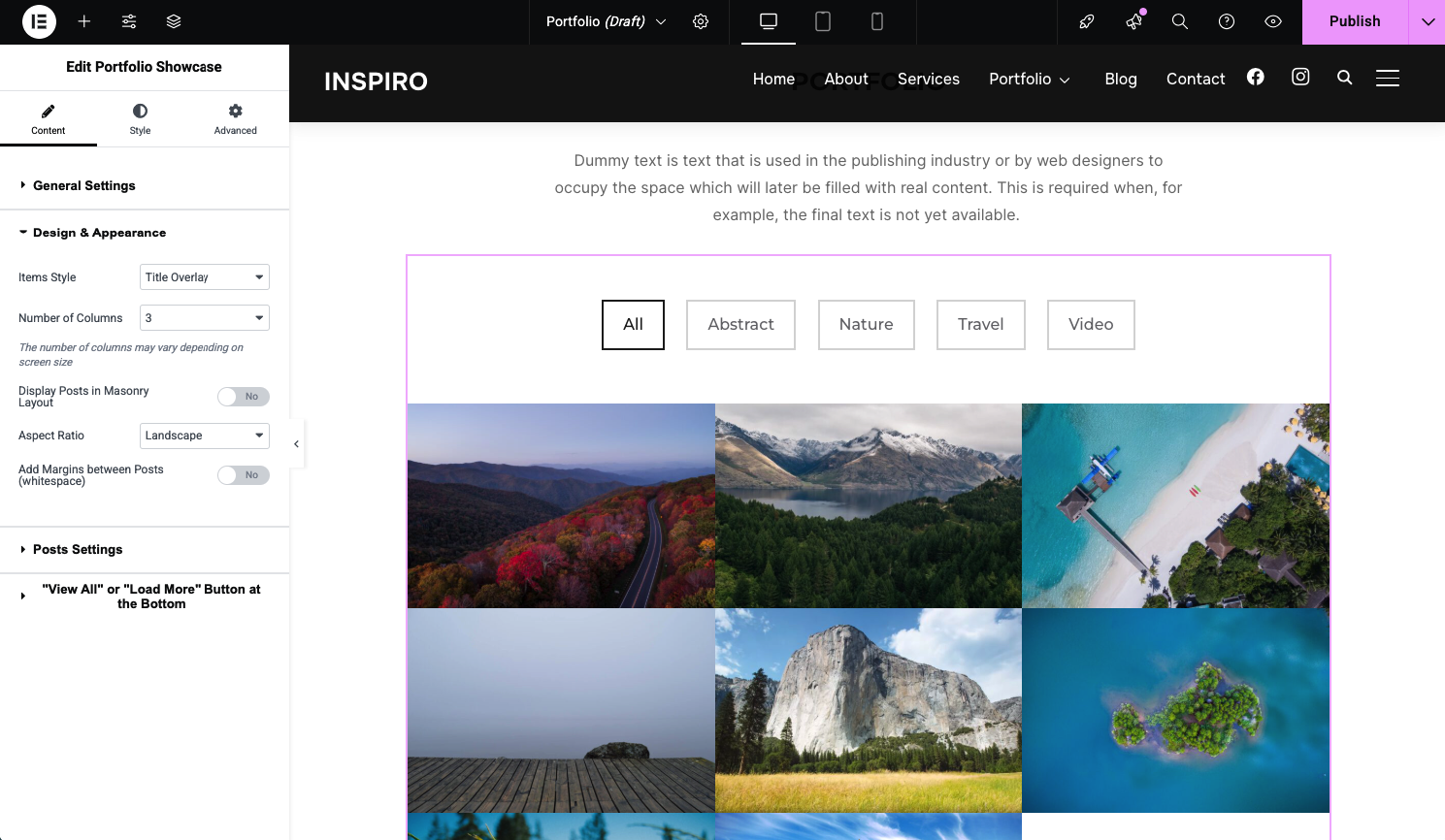
Task: Switch to the Advanced tab
Action: coord(235,119)
